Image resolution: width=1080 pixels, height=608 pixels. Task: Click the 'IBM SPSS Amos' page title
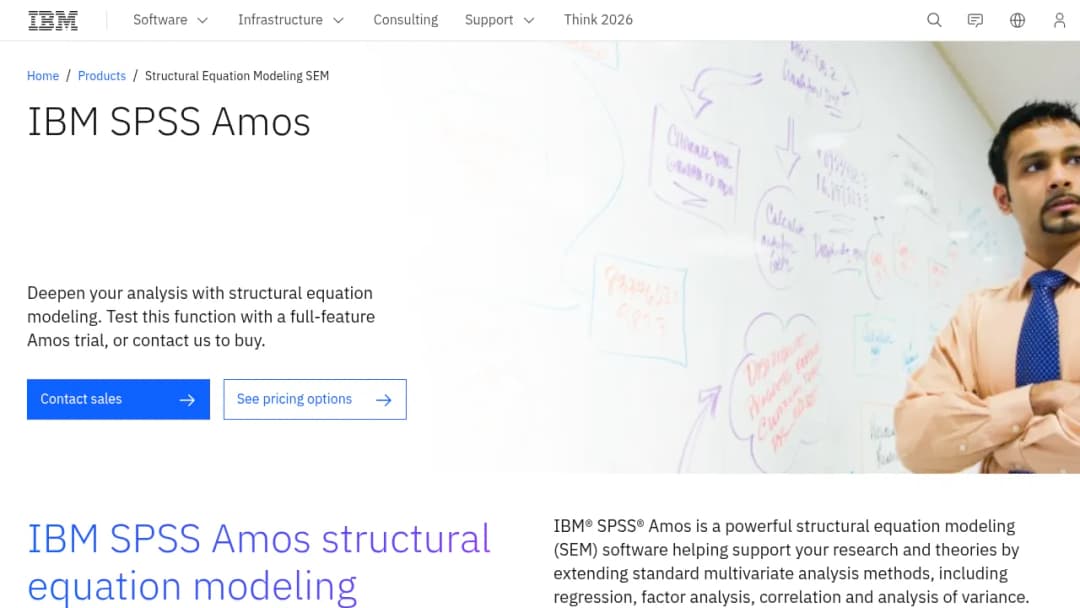(x=169, y=122)
